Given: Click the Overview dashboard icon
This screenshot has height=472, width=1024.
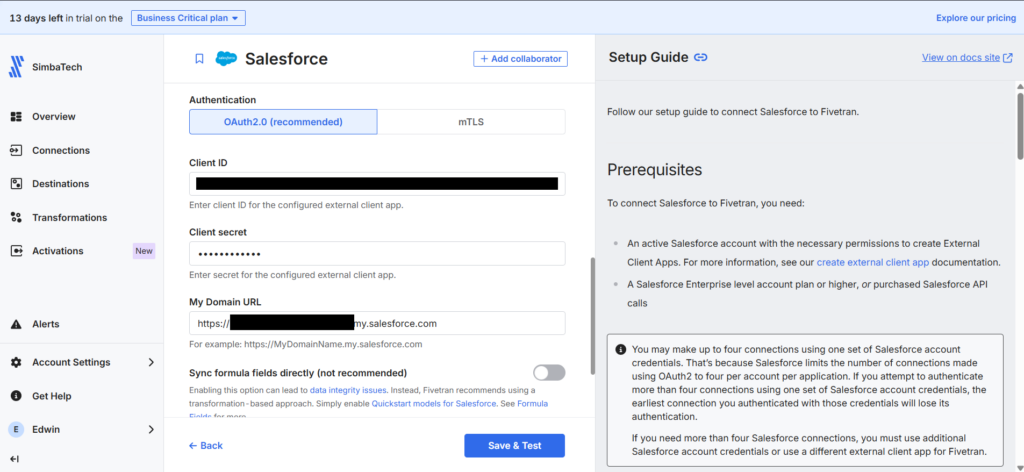Looking at the screenshot, I should tap(17, 116).
